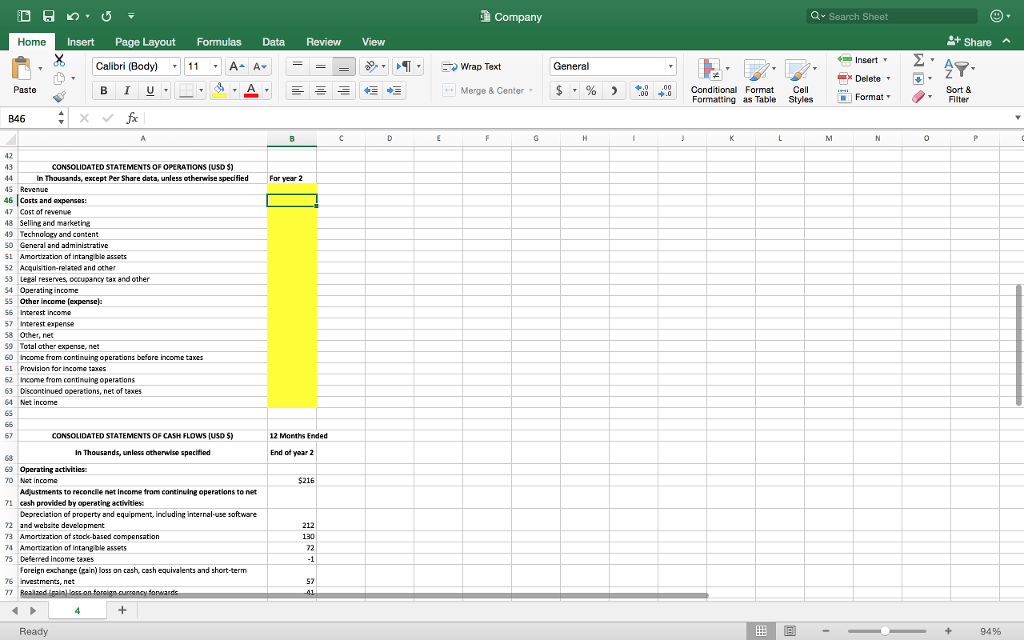This screenshot has width=1024, height=640.
Task: Click the Fill down icon
Action: tap(919, 78)
